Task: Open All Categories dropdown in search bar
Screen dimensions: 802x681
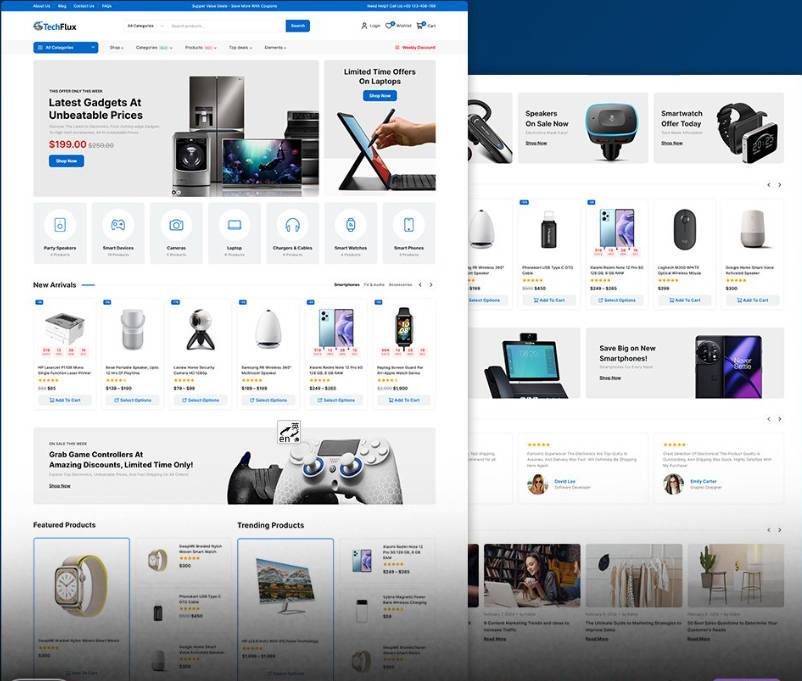Action: tap(145, 26)
